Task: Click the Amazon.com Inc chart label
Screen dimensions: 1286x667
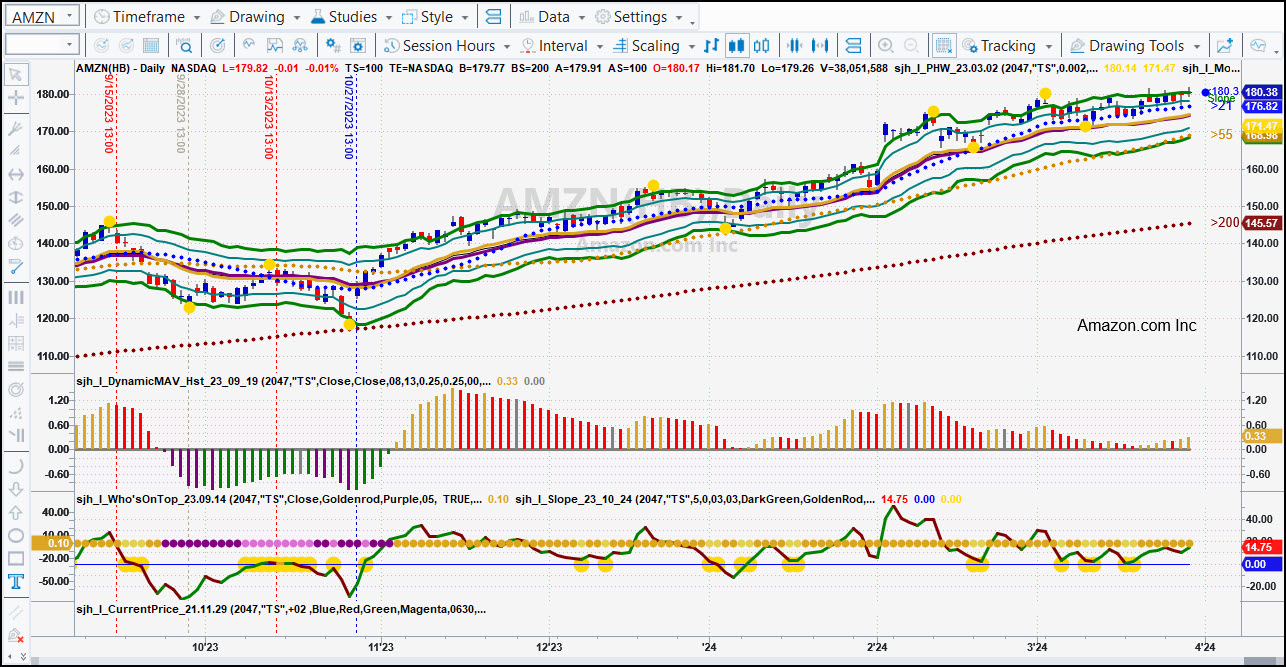Action: pyautogui.click(x=1136, y=325)
